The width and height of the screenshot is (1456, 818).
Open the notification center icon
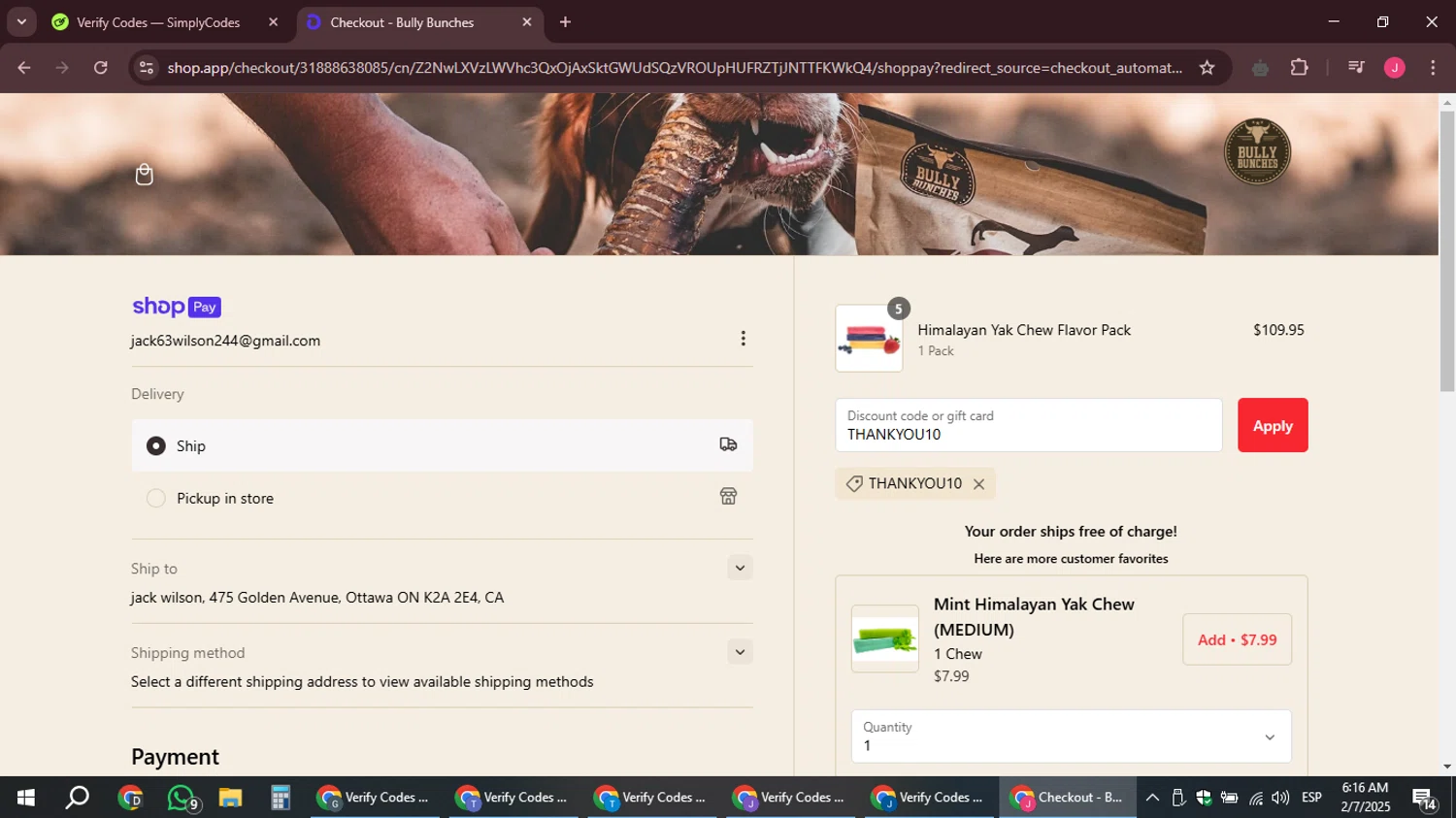coord(1425,799)
